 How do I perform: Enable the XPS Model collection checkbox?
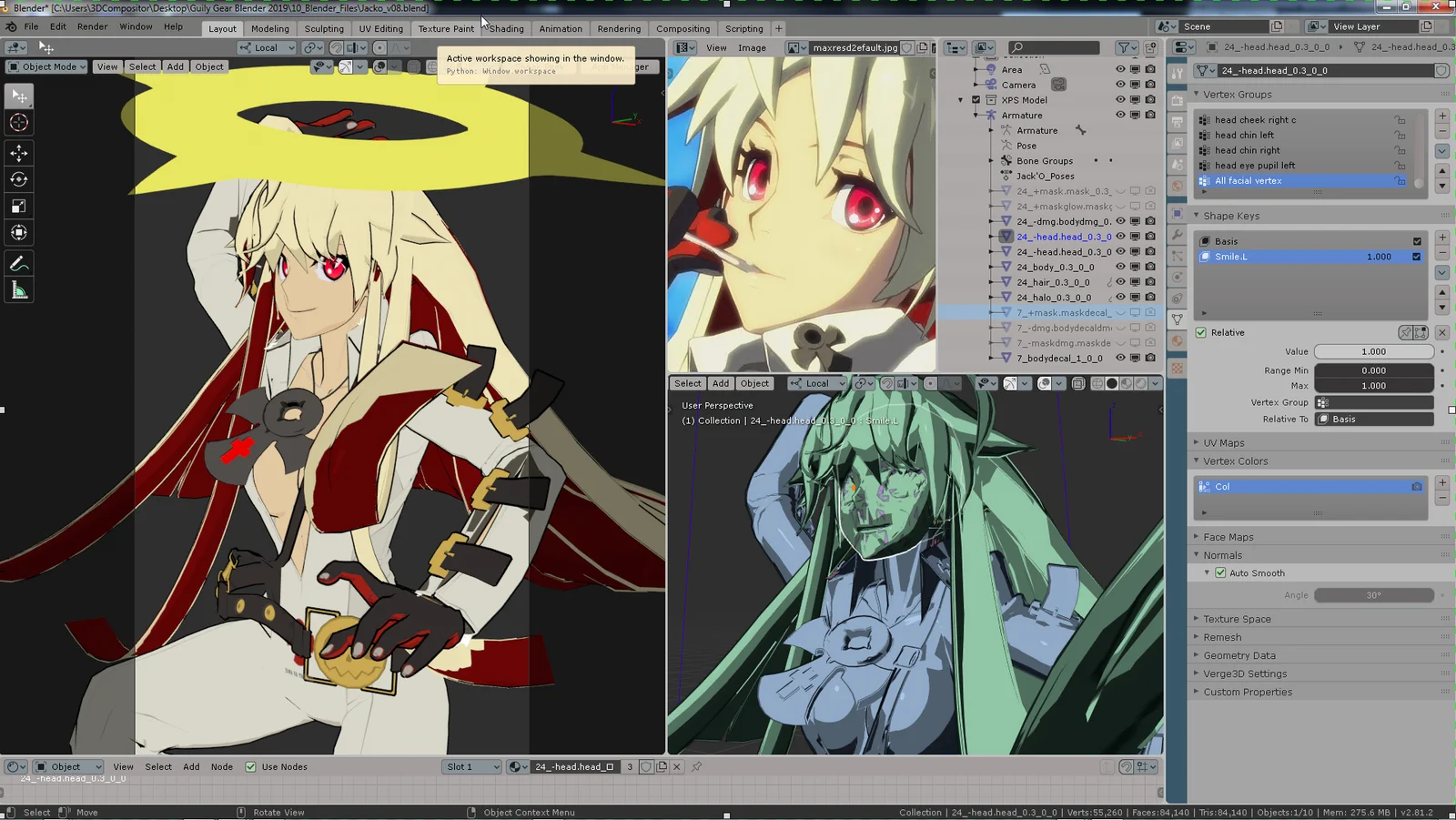click(x=976, y=99)
